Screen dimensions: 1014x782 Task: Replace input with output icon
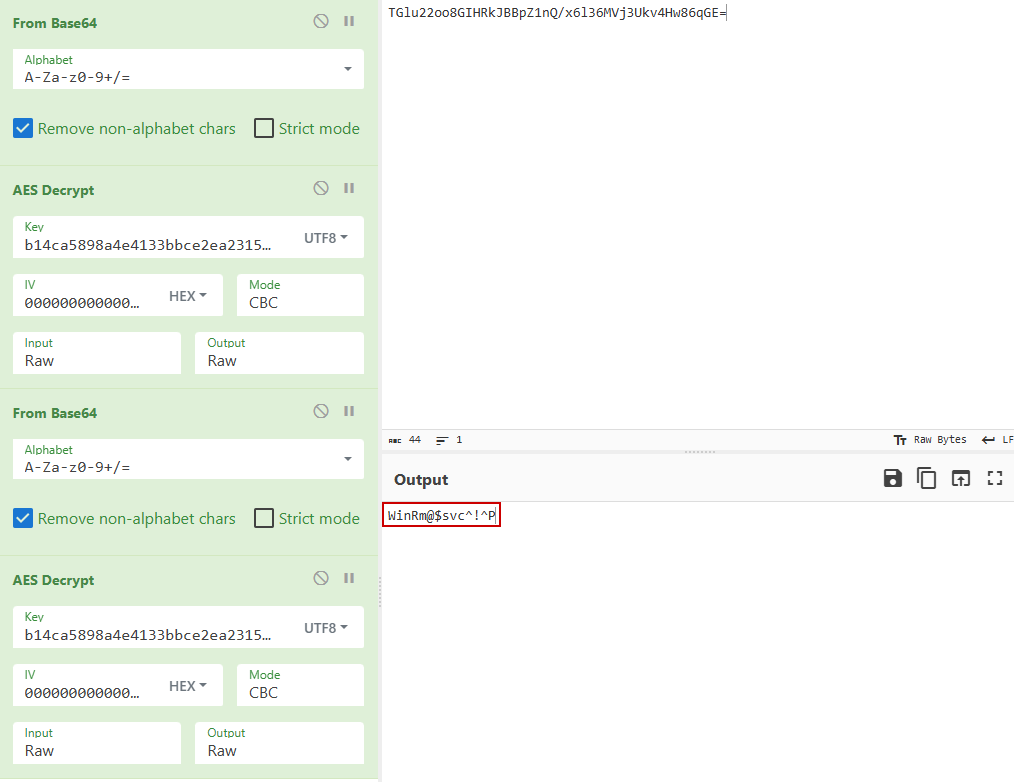click(x=961, y=478)
